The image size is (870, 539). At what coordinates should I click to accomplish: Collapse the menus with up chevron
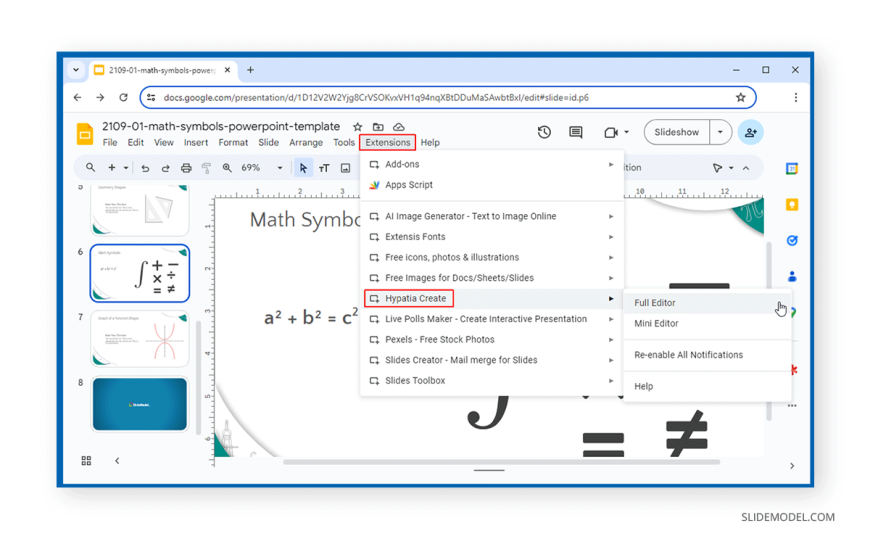(746, 168)
